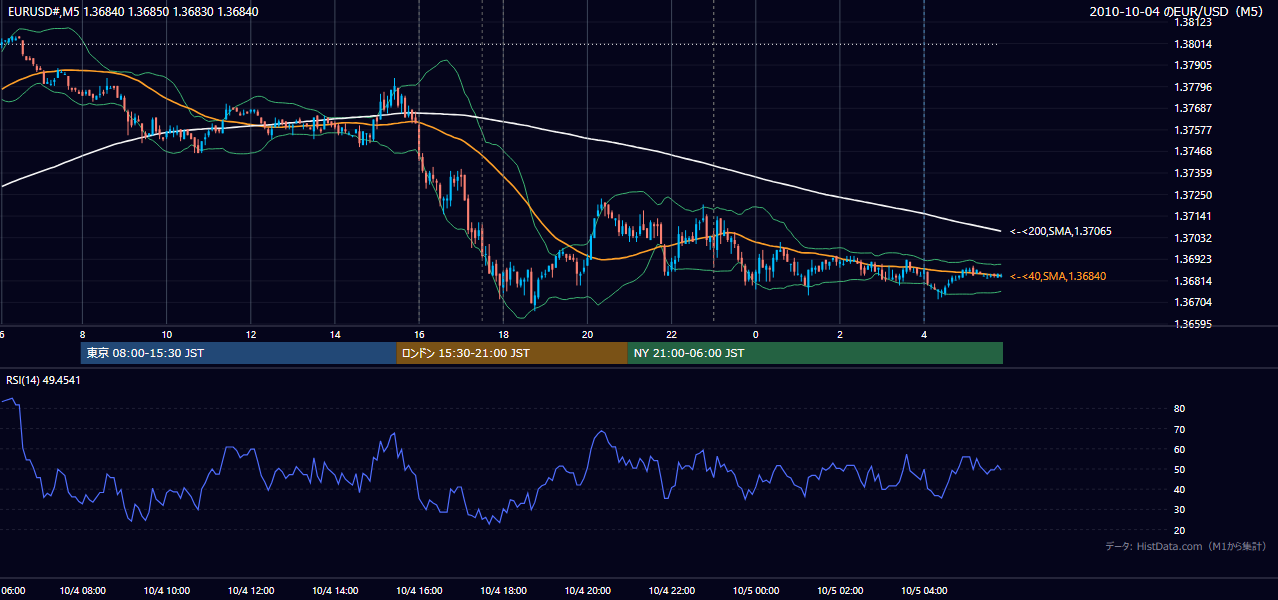Screen dimensions: 1278x600
Task: Click hour label 20 under price chart
Action: tap(587, 334)
